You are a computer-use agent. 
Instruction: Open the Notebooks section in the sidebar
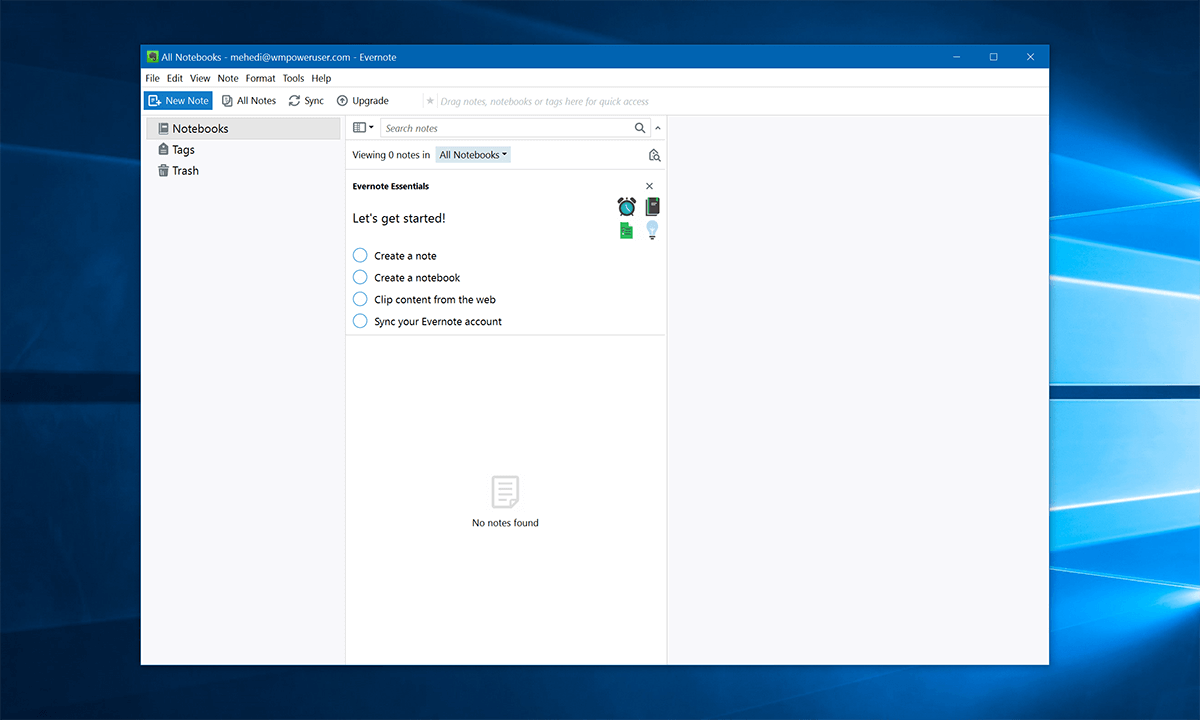pyautogui.click(x=199, y=128)
